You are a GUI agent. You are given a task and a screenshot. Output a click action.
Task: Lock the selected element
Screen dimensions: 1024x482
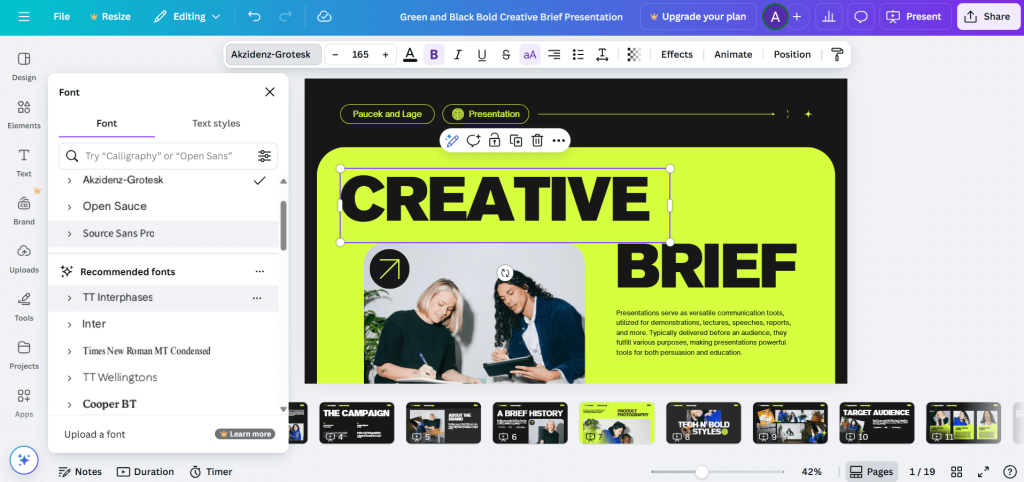[494, 140]
